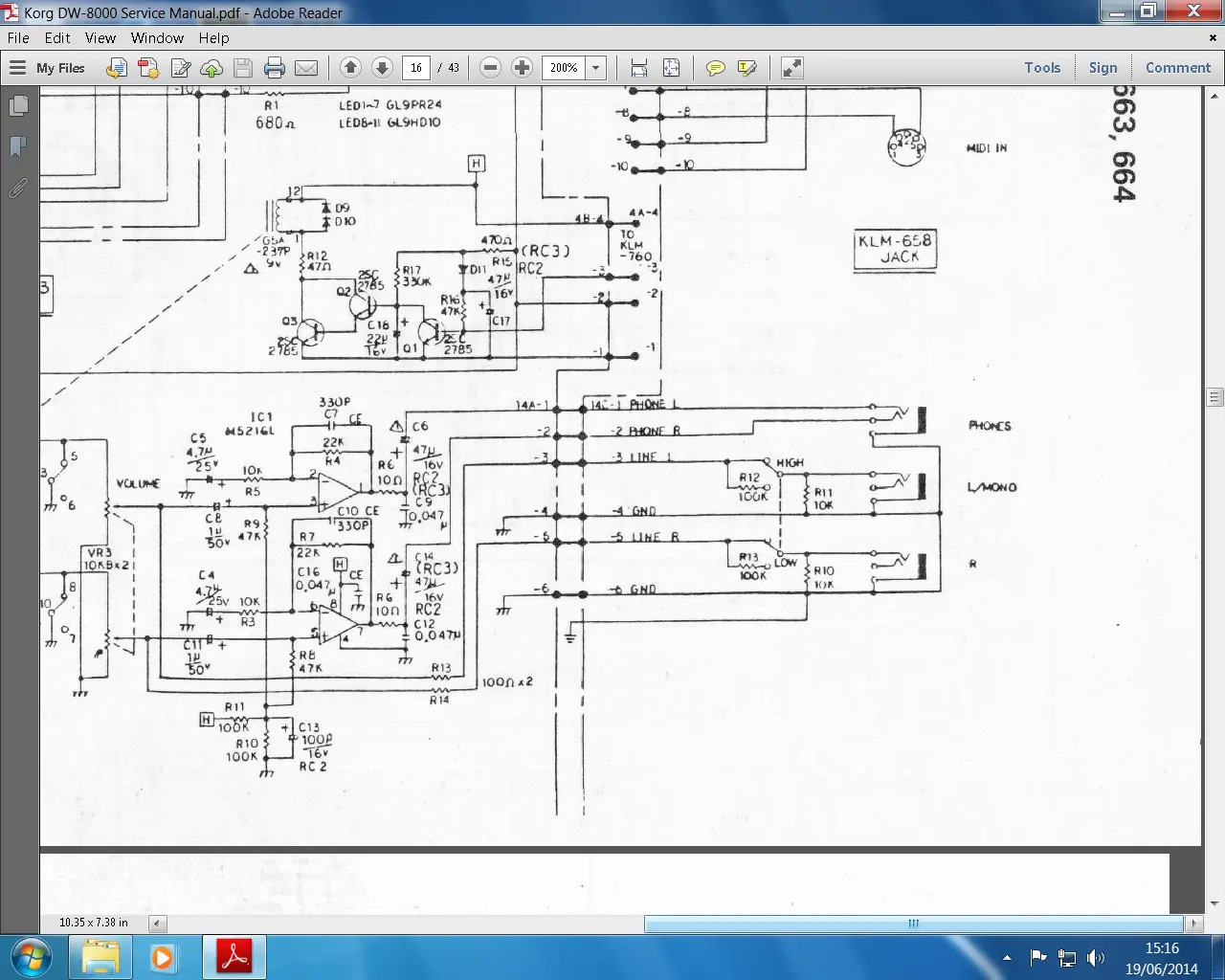
Task: Open File Explorer from the taskbar
Action: pyautogui.click(x=100, y=957)
